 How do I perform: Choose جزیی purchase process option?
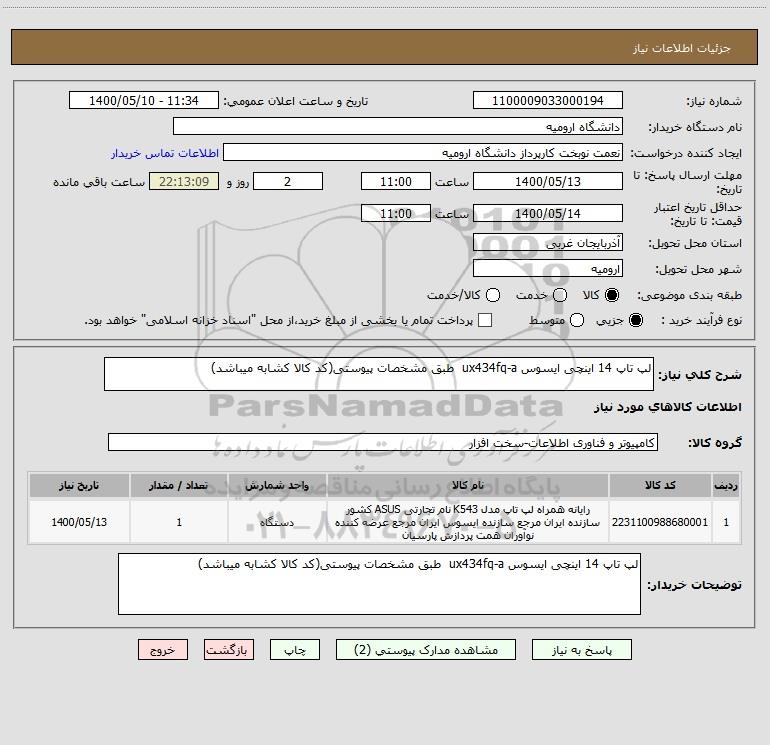tap(636, 320)
